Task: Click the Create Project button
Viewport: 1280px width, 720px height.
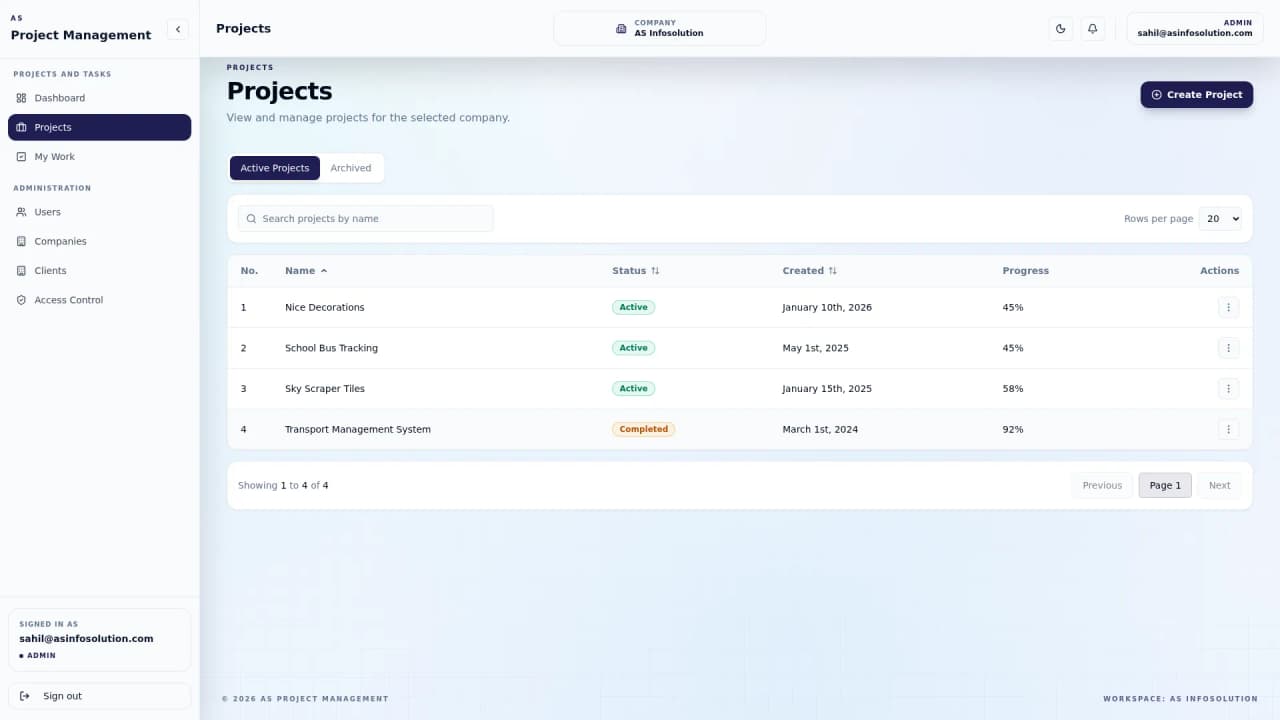Action: pyautogui.click(x=1196, y=94)
